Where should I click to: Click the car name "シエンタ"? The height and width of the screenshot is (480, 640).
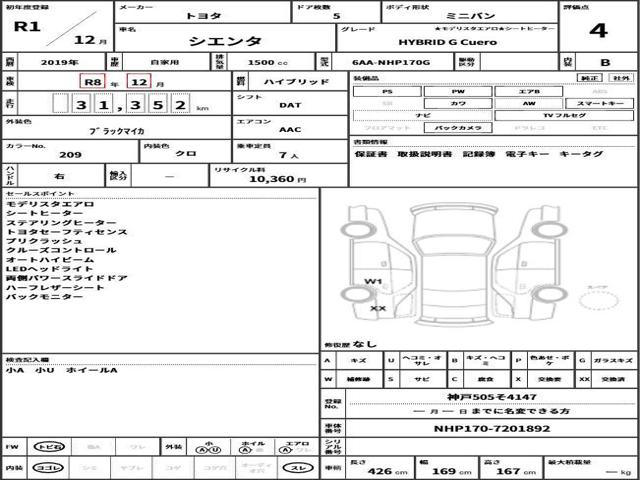pos(225,41)
